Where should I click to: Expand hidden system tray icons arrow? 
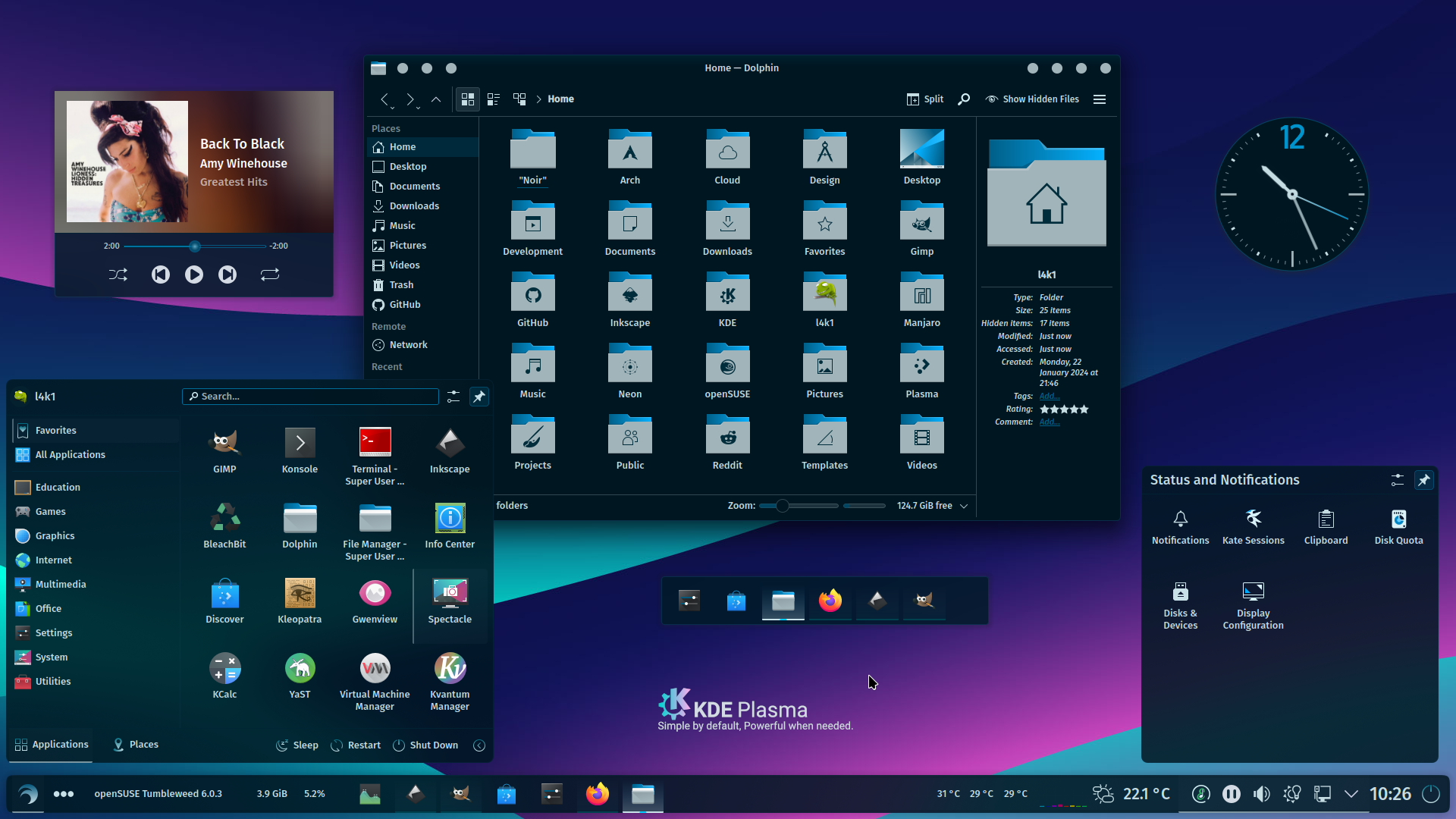click(x=1351, y=794)
